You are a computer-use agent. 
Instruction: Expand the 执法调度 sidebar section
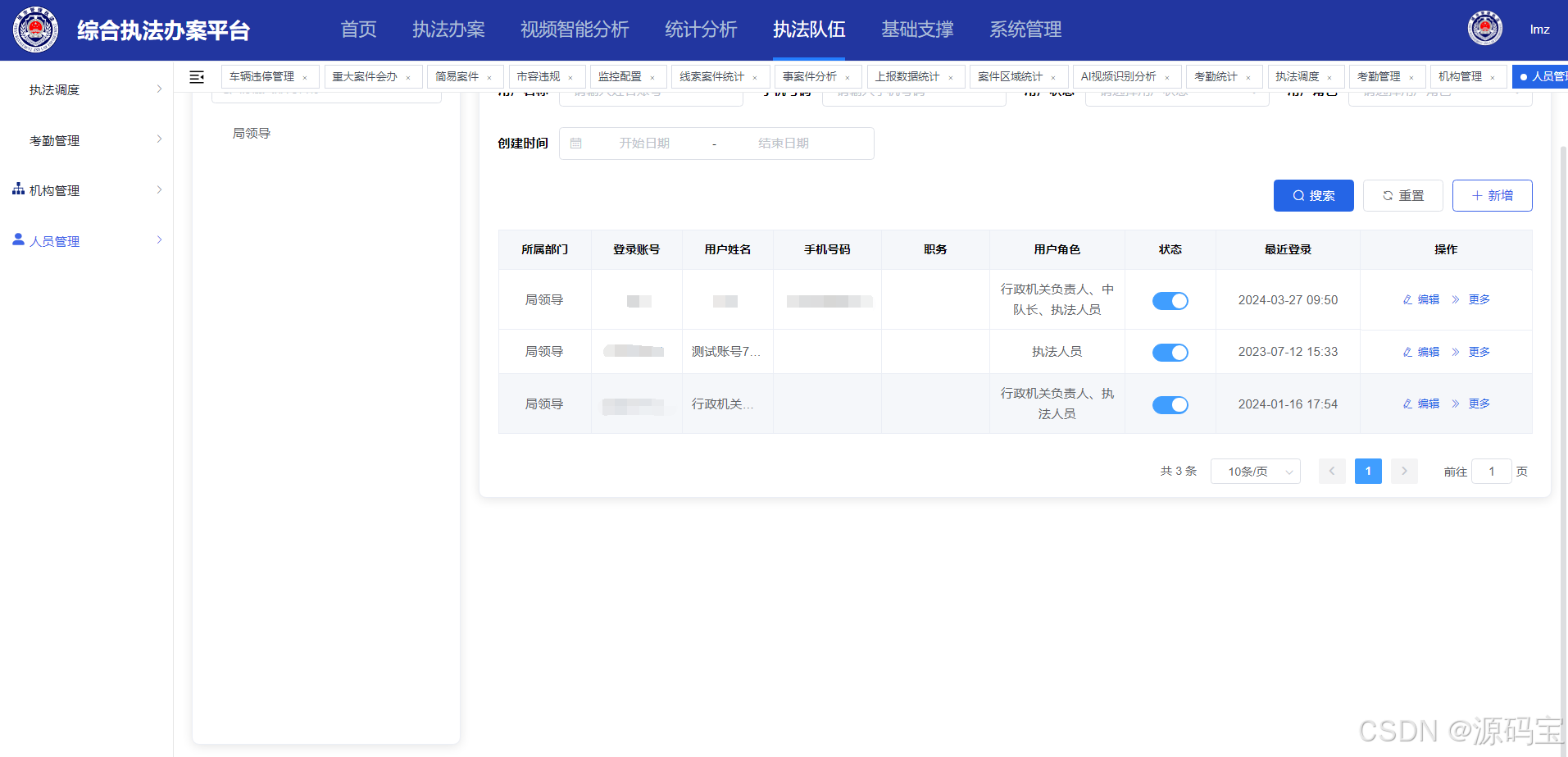point(54,89)
